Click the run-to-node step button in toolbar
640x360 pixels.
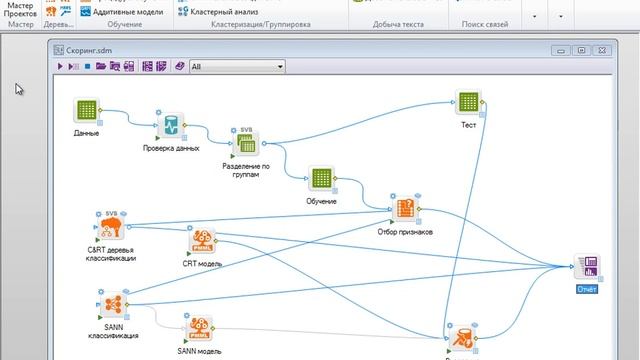tap(73, 66)
